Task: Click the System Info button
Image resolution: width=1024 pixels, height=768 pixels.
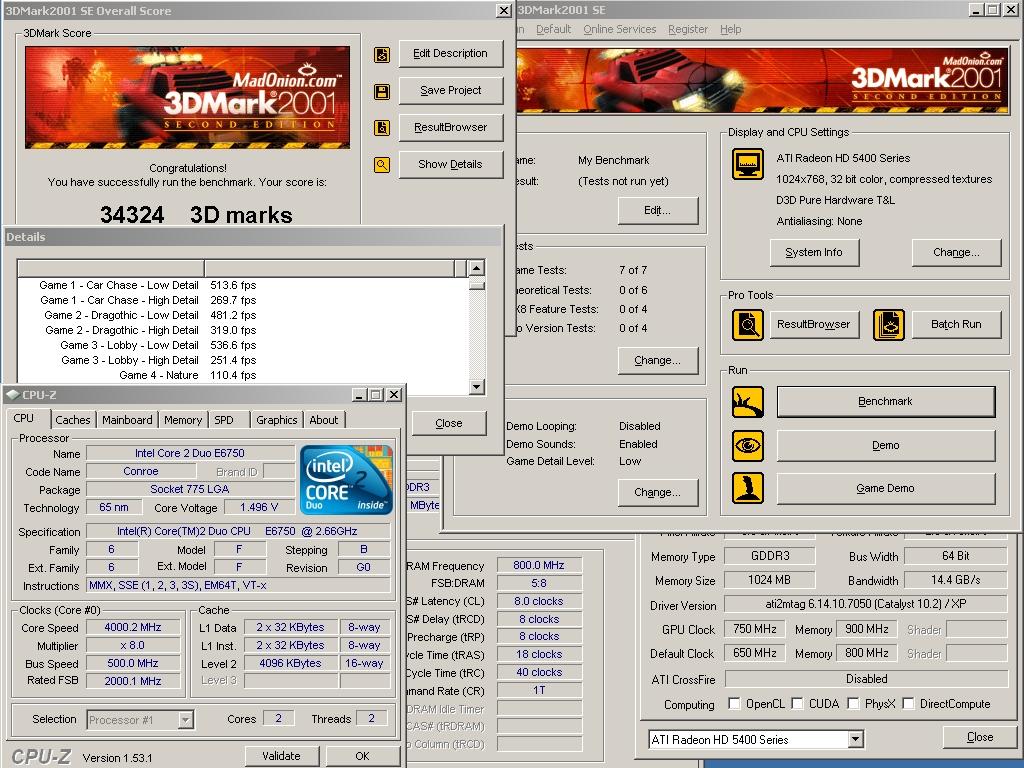Action: (814, 252)
